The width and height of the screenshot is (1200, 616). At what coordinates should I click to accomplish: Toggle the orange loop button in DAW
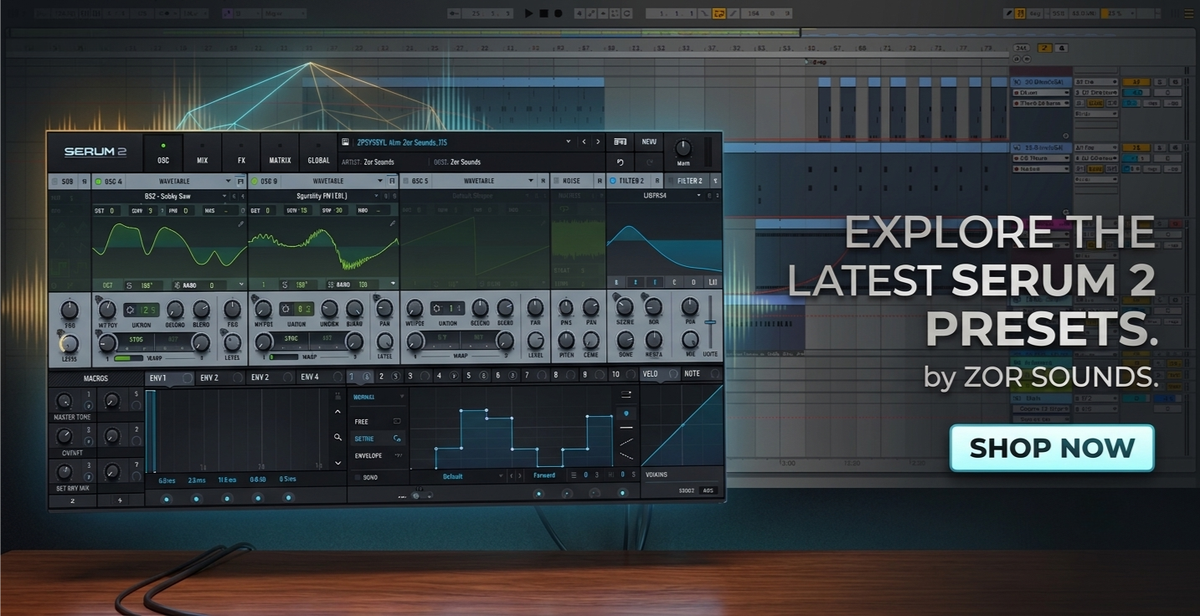tap(719, 13)
